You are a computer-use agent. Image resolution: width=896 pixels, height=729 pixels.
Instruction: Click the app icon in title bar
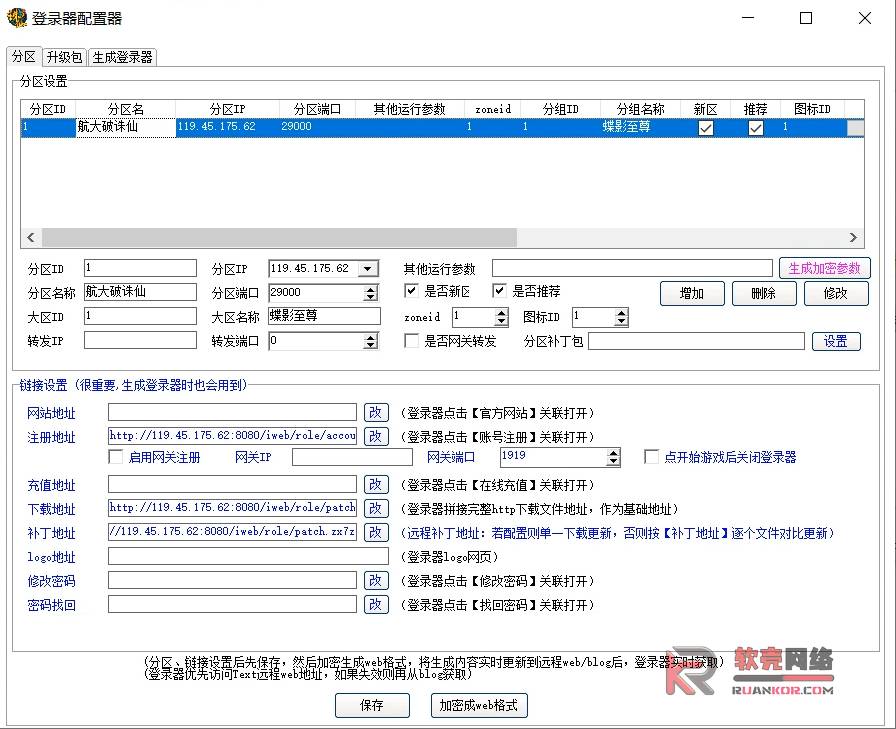(x=17, y=18)
